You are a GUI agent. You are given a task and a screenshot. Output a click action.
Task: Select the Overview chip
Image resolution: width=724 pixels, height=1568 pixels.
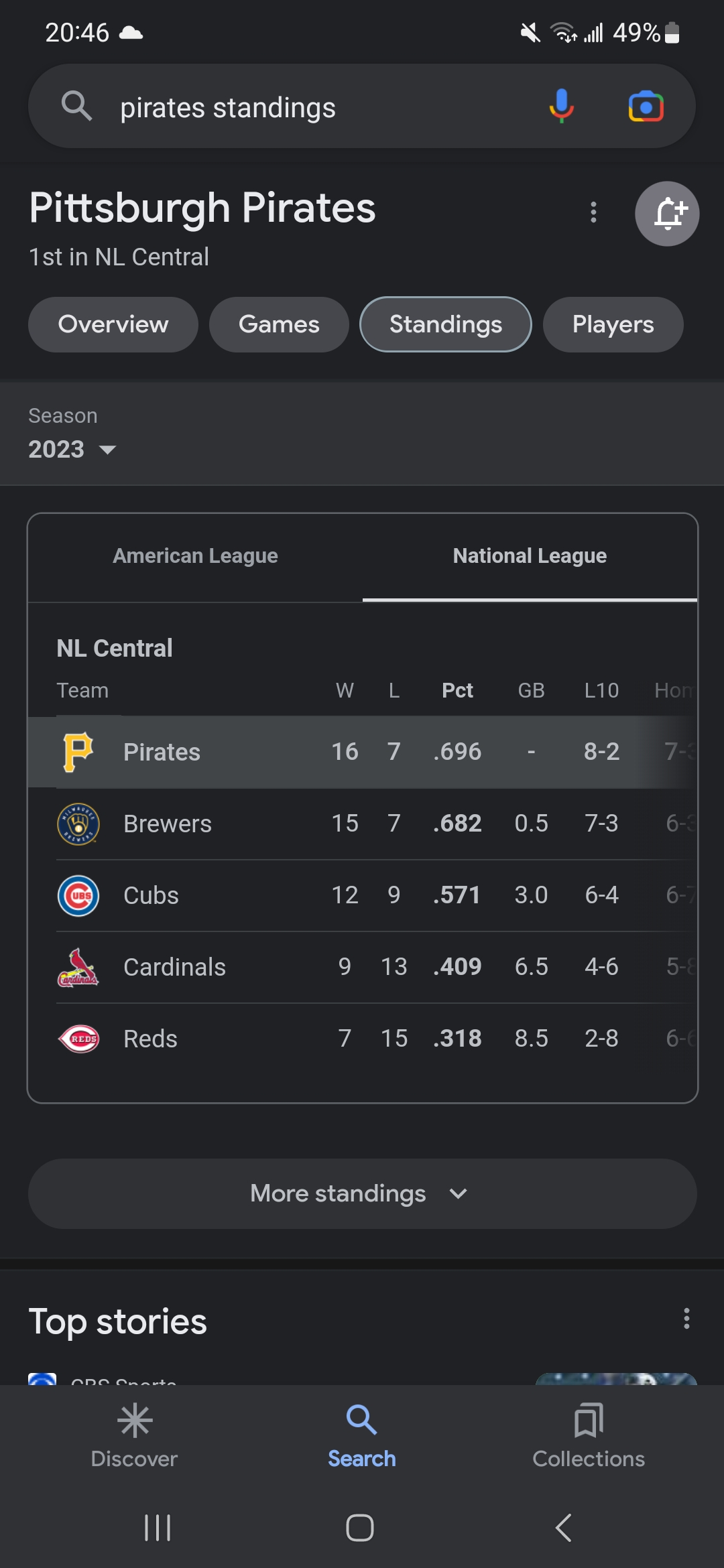[113, 324]
